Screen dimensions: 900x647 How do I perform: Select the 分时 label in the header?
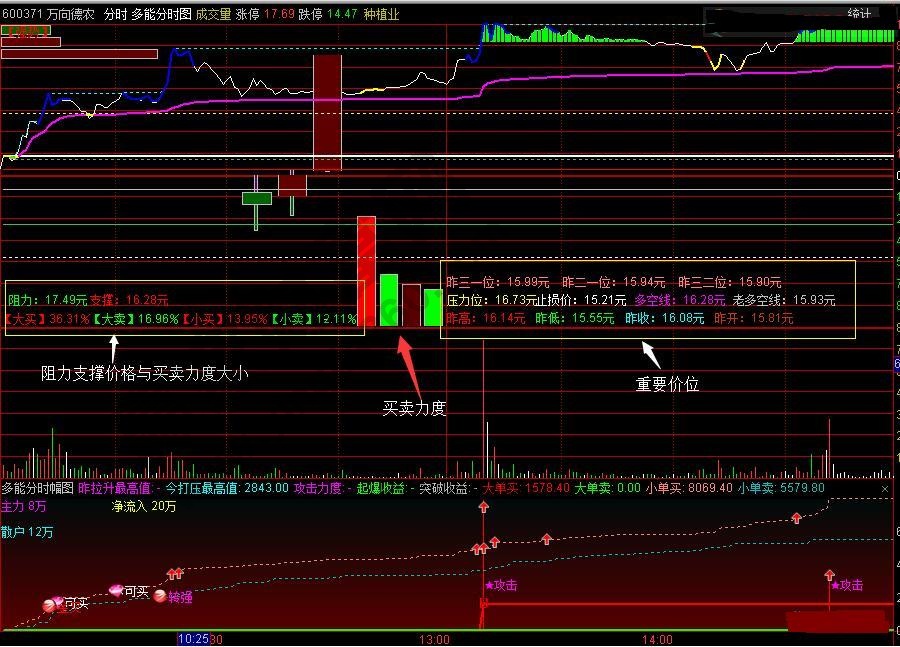tap(115, 14)
